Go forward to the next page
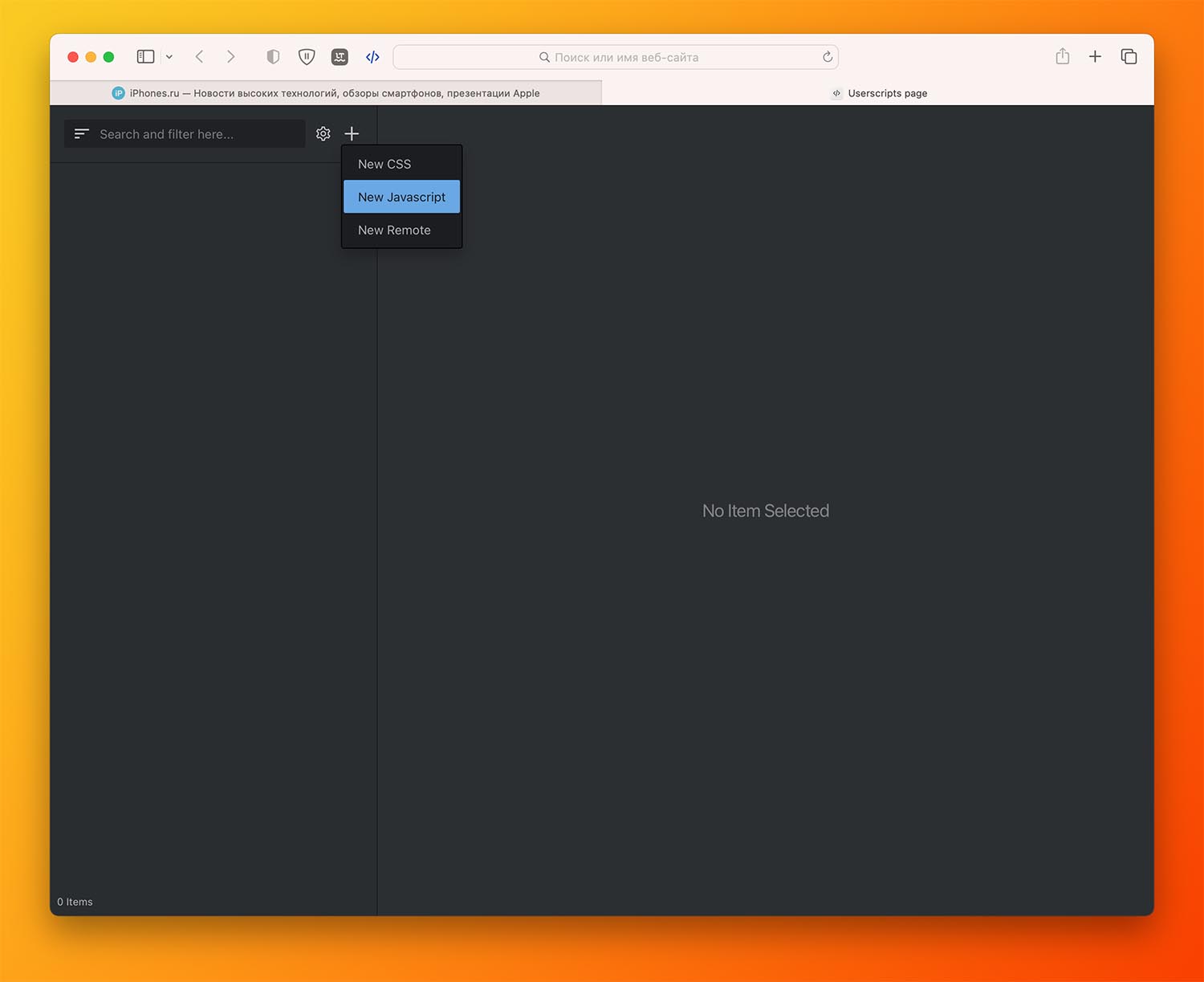 pos(231,57)
